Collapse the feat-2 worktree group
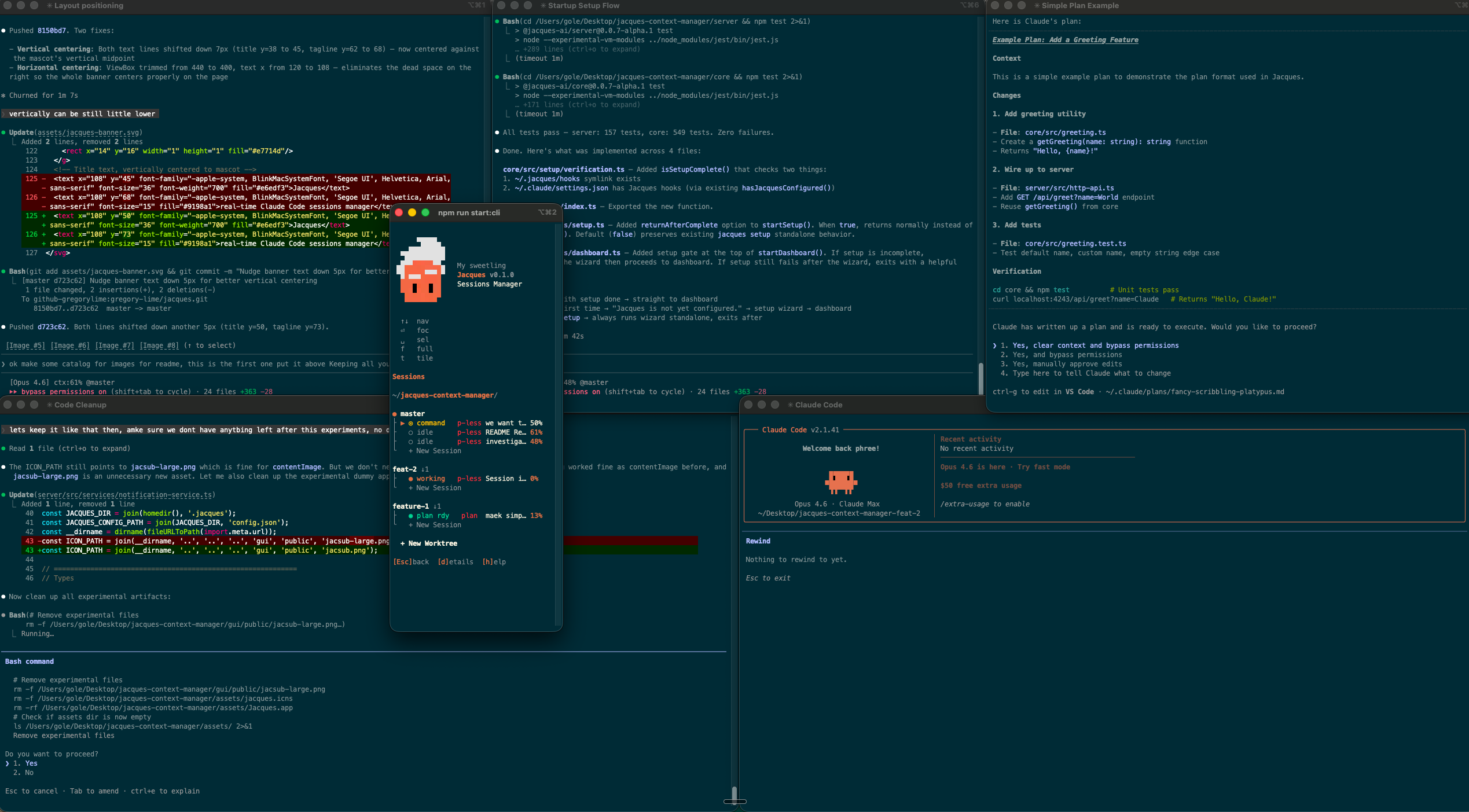 pyautogui.click(x=405, y=469)
